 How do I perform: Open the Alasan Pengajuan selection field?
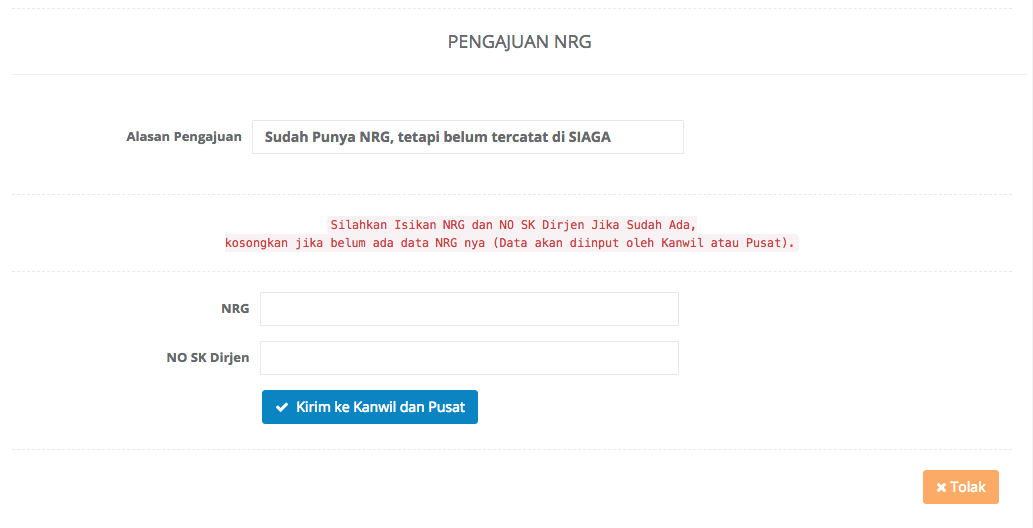coord(468,137)
